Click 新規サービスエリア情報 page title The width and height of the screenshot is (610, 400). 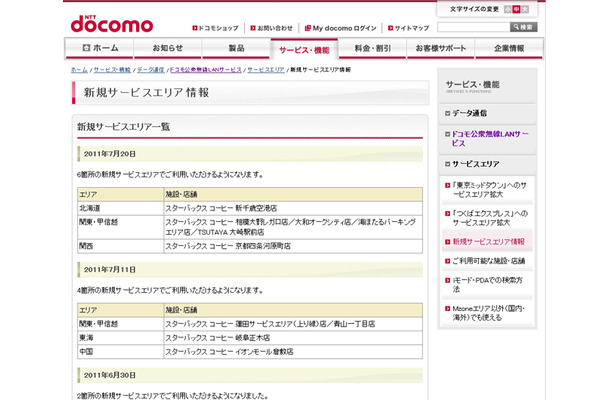(x=146, y=93)
